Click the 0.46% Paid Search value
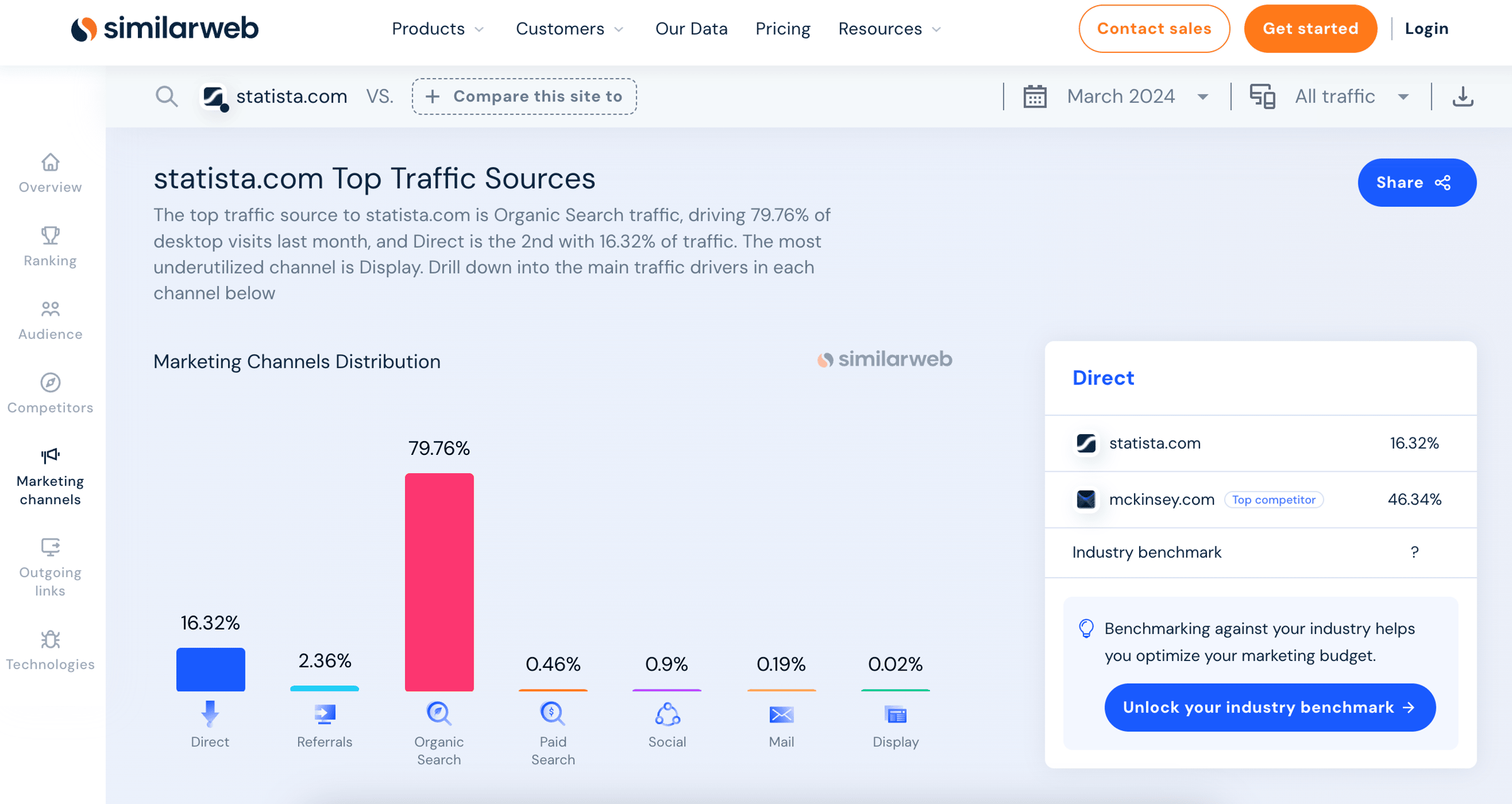Image resolution: width=1512 pixels, height=804 pixels. (x=553, y=664)
